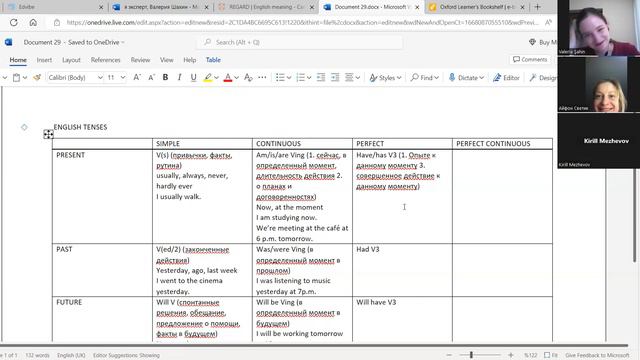
Task: Apply red font color
Action: [228, 78]
